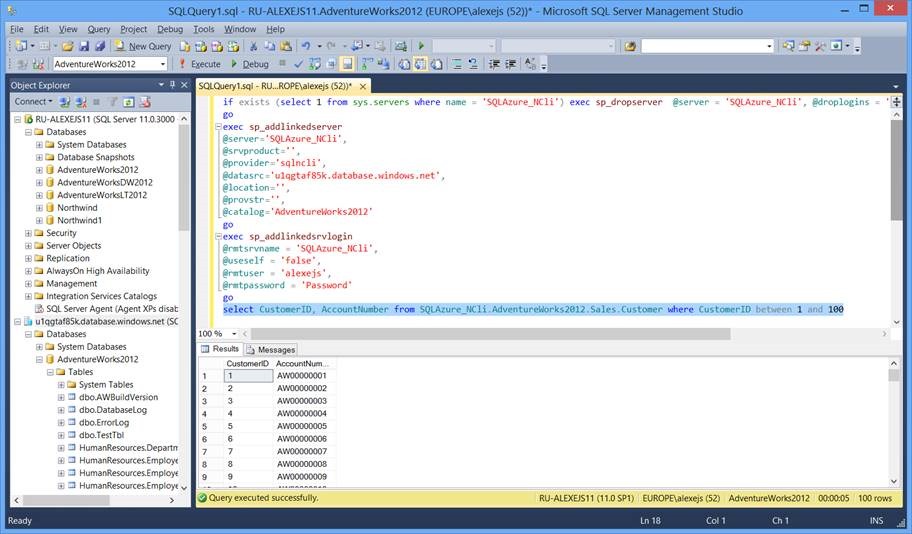The height and width of the screenshot is (534, 912).
Task: Open the Query menu
Action: tap(98, 29)
